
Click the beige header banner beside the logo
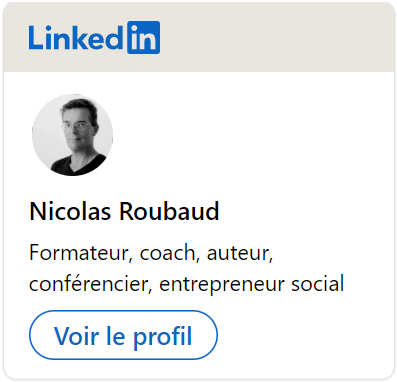click(277, 37)
